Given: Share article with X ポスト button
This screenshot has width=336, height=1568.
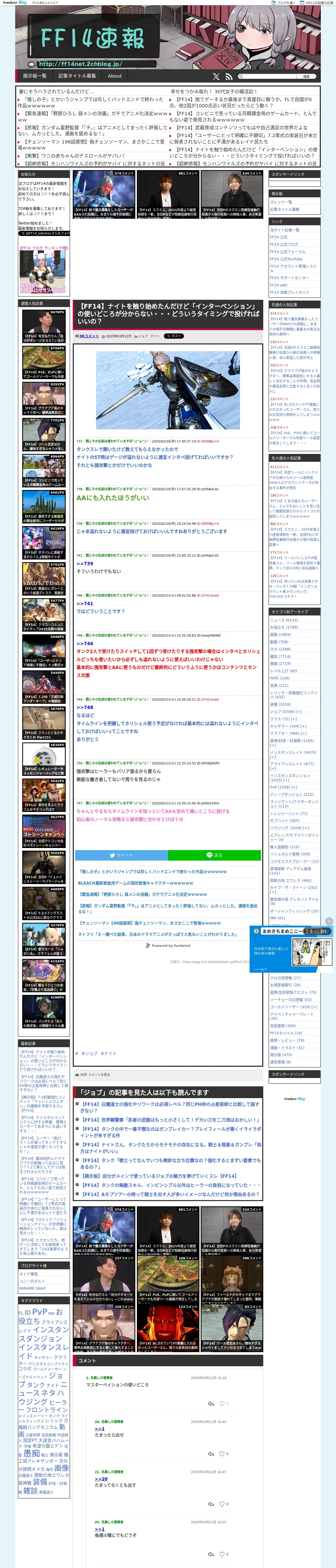Looking at the screenshot, I should (173, 336).
